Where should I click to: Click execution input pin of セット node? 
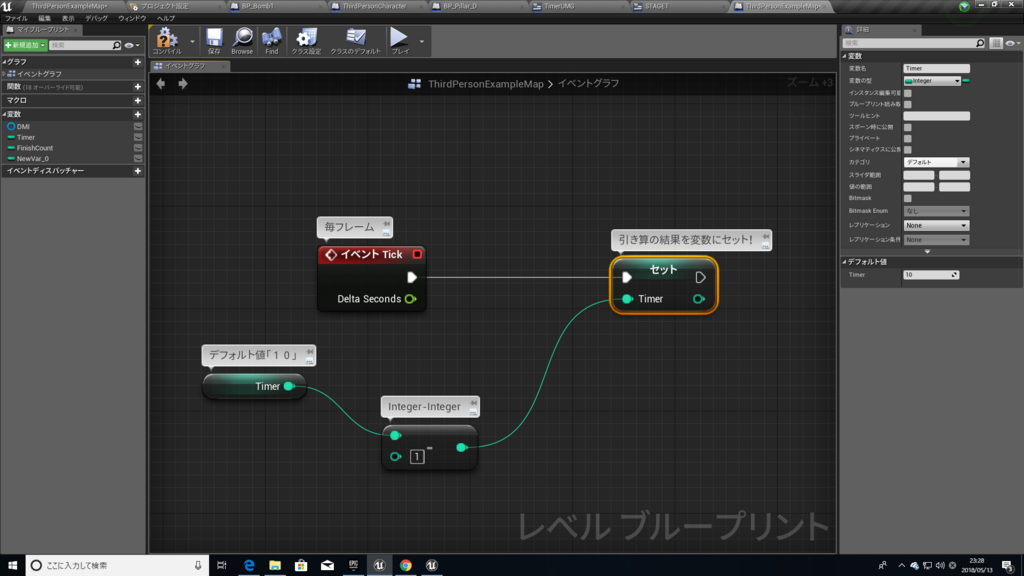tap(627, 278)
